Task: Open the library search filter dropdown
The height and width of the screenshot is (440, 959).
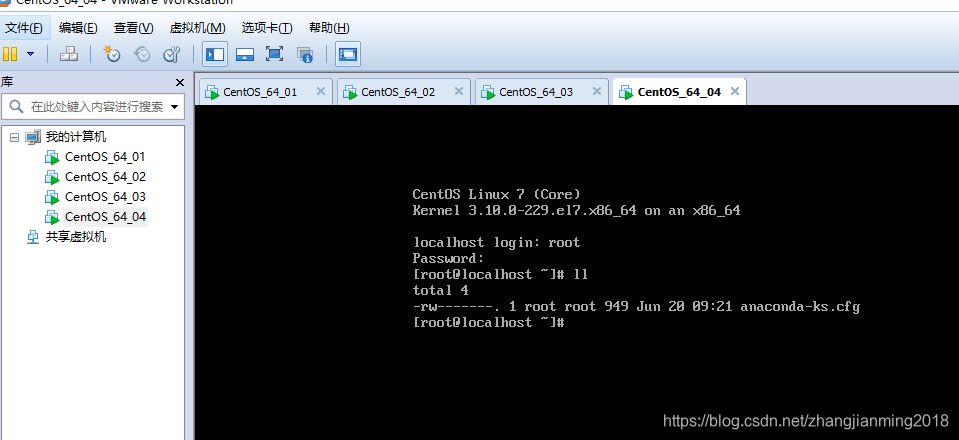Action: pos(174,107)
